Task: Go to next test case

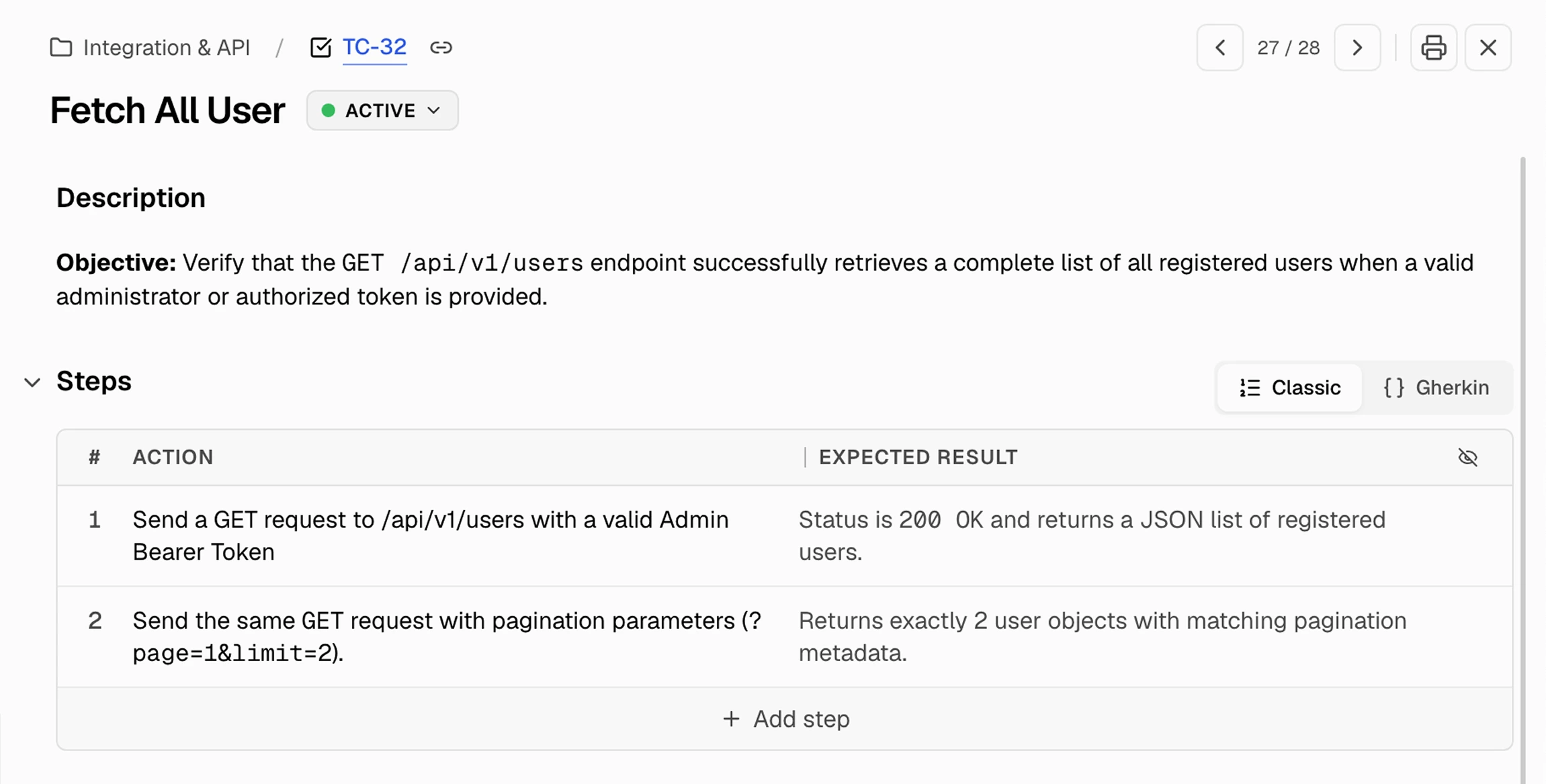Action: (x=1357, y=48)
